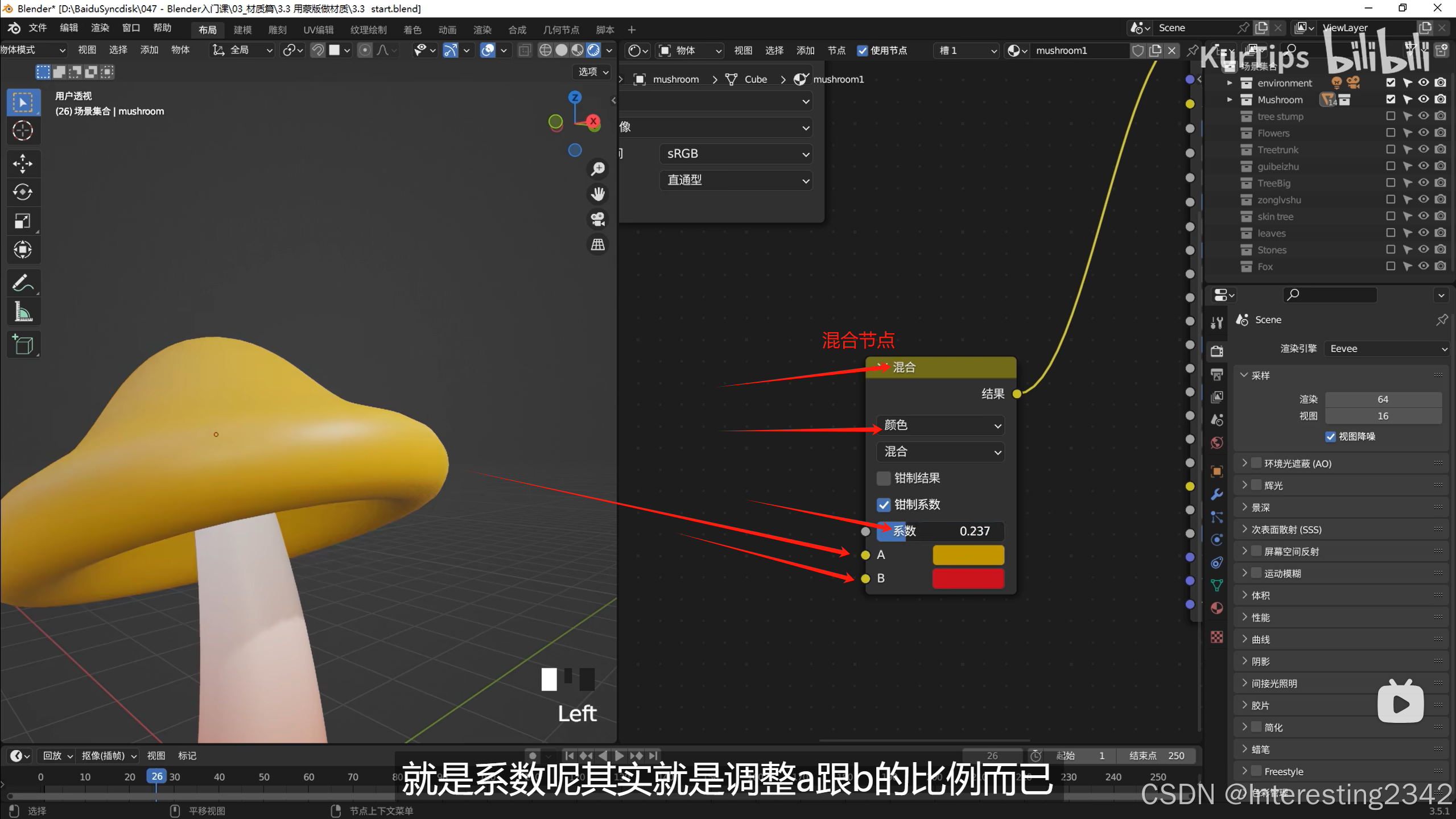Select the Rotate tool
1456x819 pixels.
tap(23, 192)
